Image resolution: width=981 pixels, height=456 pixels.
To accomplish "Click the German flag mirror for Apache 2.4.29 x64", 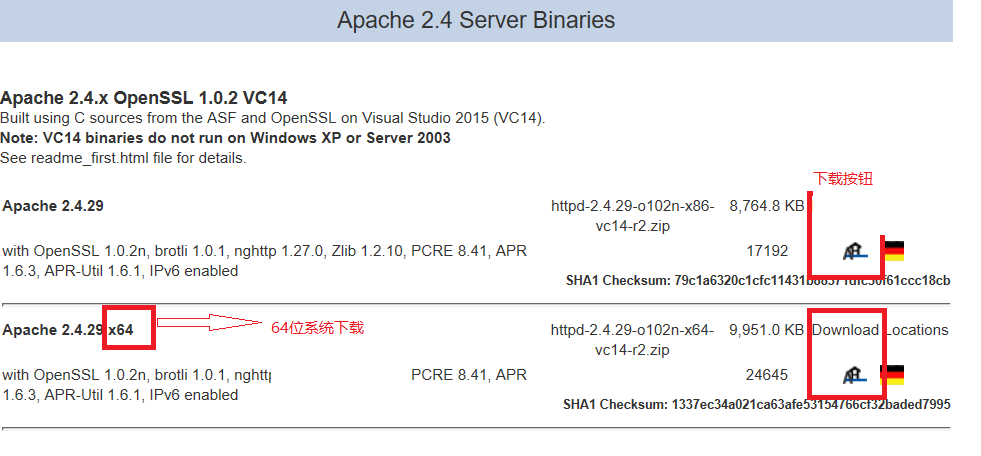I will (893, 375).
